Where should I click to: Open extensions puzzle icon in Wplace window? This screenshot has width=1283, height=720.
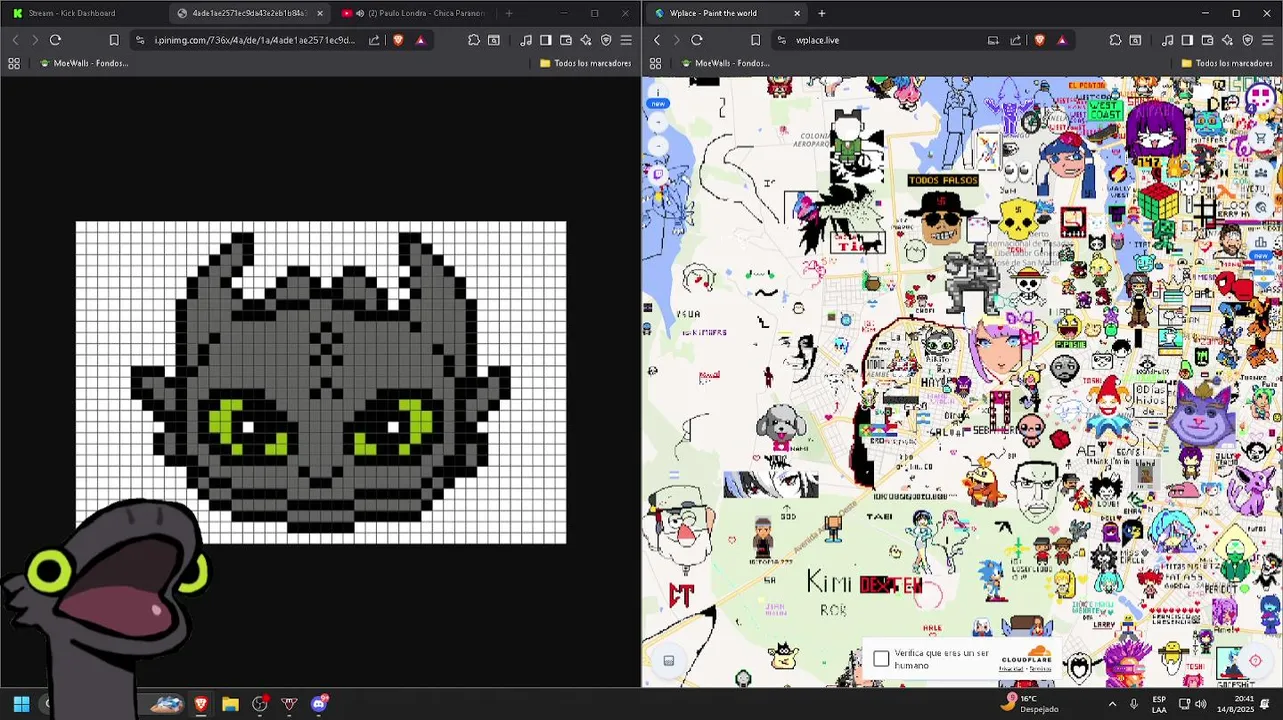pyautogui.click(x=1115, y=40)
